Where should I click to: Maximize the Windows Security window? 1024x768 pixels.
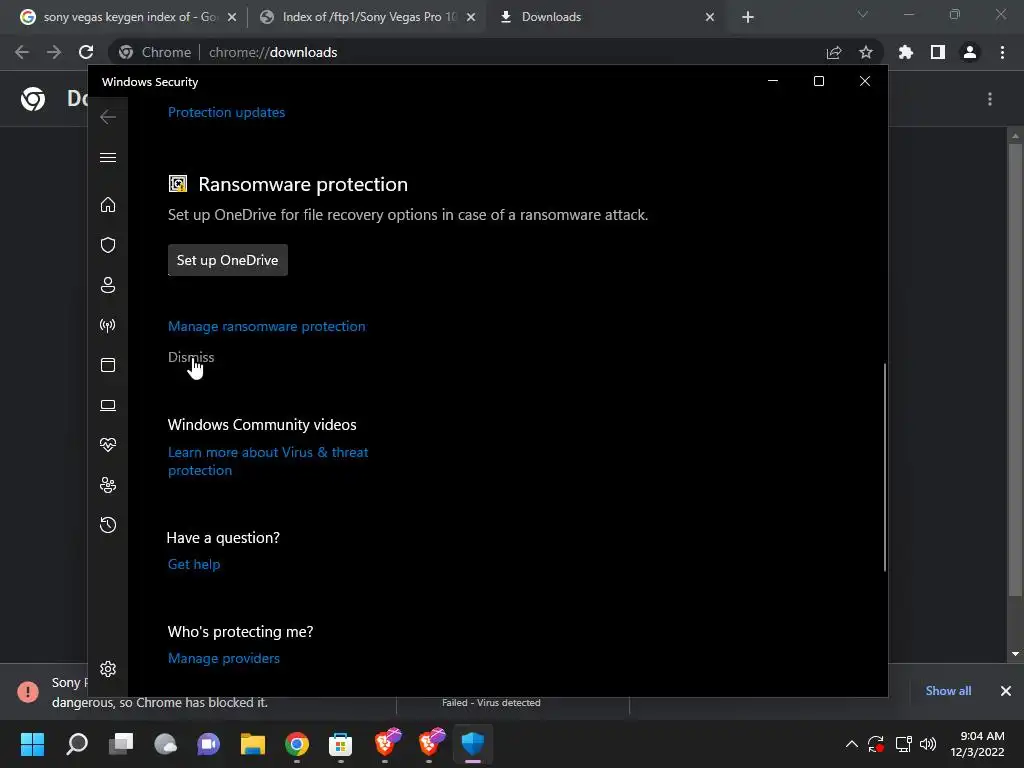[819, 81]
